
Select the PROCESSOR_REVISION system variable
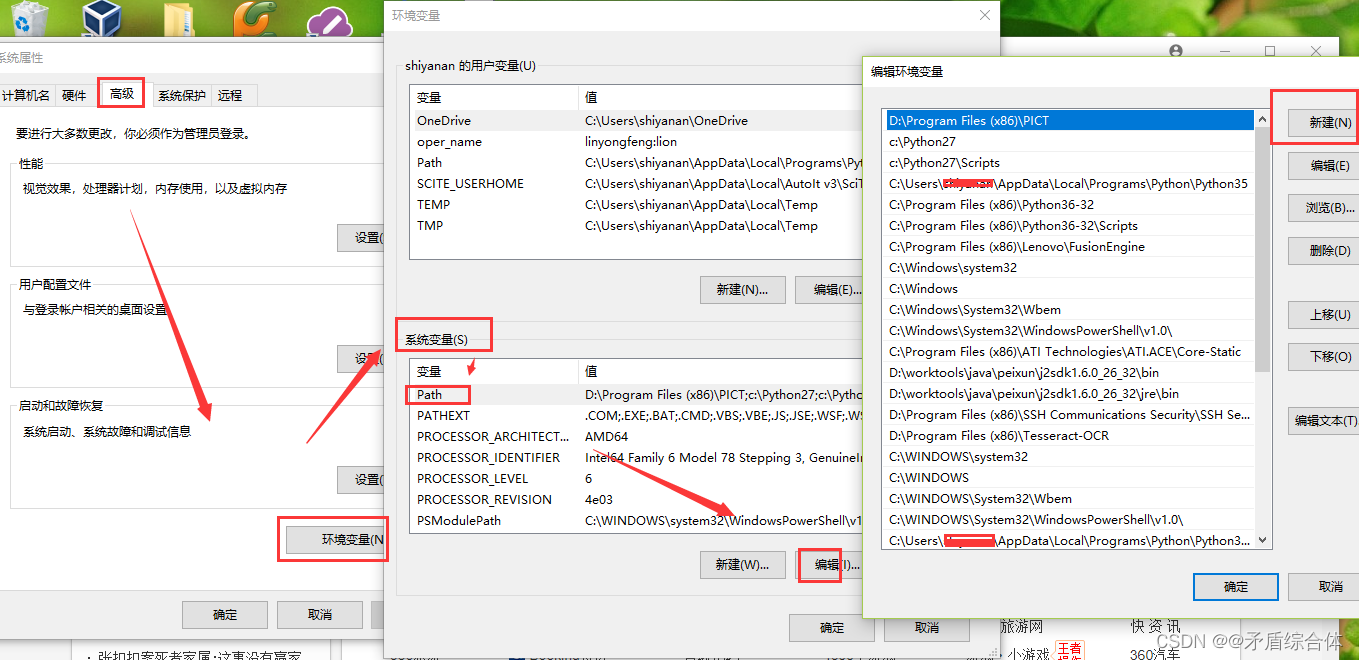click(636, 499)
